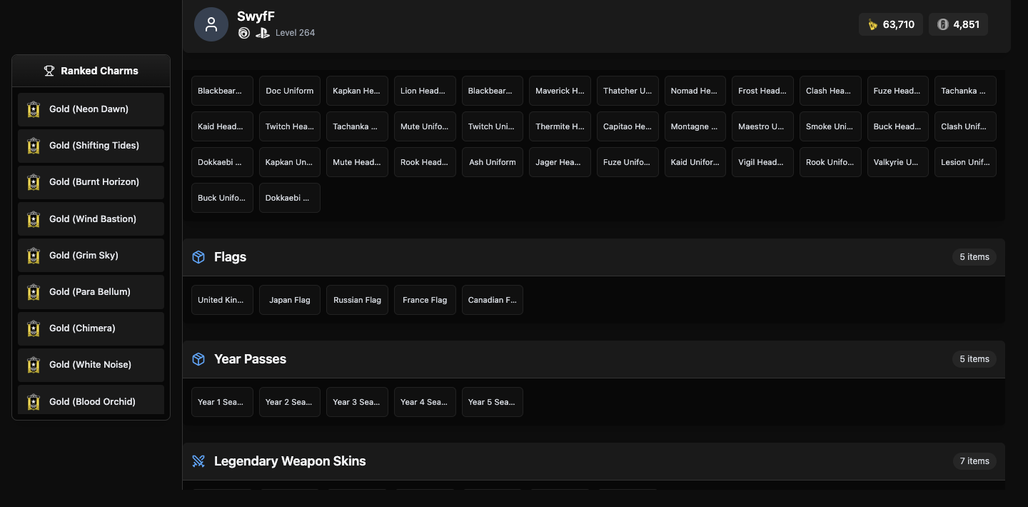Click the cube icon next to Year Passes
The width and height of the screenshot is (1028, 507).
tap(199, 359)
